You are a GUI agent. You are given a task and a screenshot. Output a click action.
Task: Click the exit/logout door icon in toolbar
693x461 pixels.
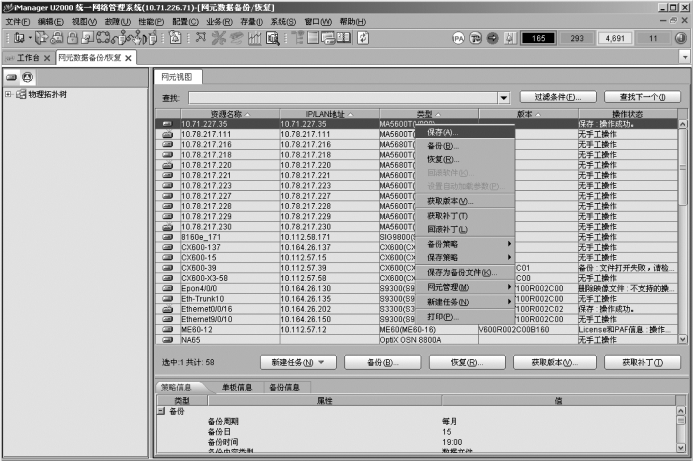coord(41,38)
